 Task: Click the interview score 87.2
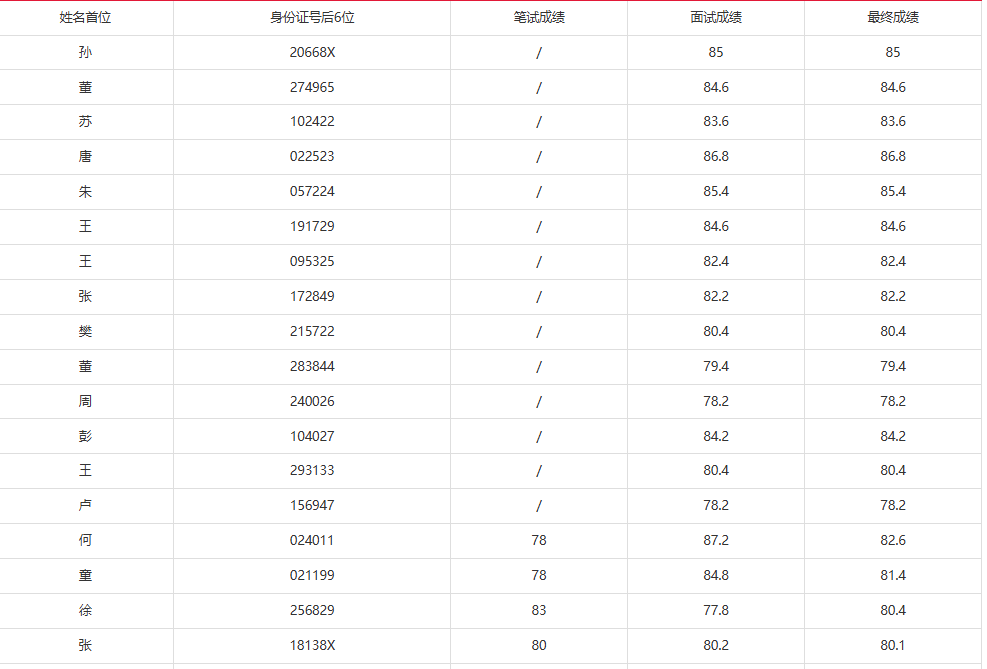(716, 540)
